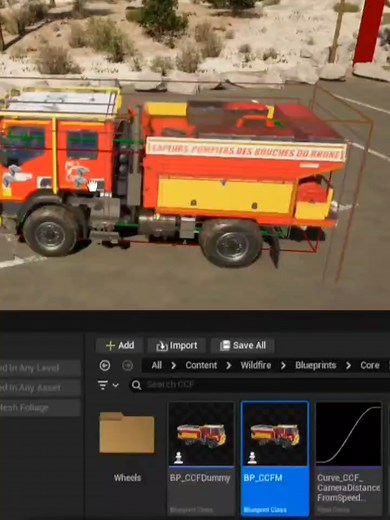Screen dimensions: 390x520
Task: Expand the chevron after the Blueprints breadcrumb
Action: (x=348, y=366)
